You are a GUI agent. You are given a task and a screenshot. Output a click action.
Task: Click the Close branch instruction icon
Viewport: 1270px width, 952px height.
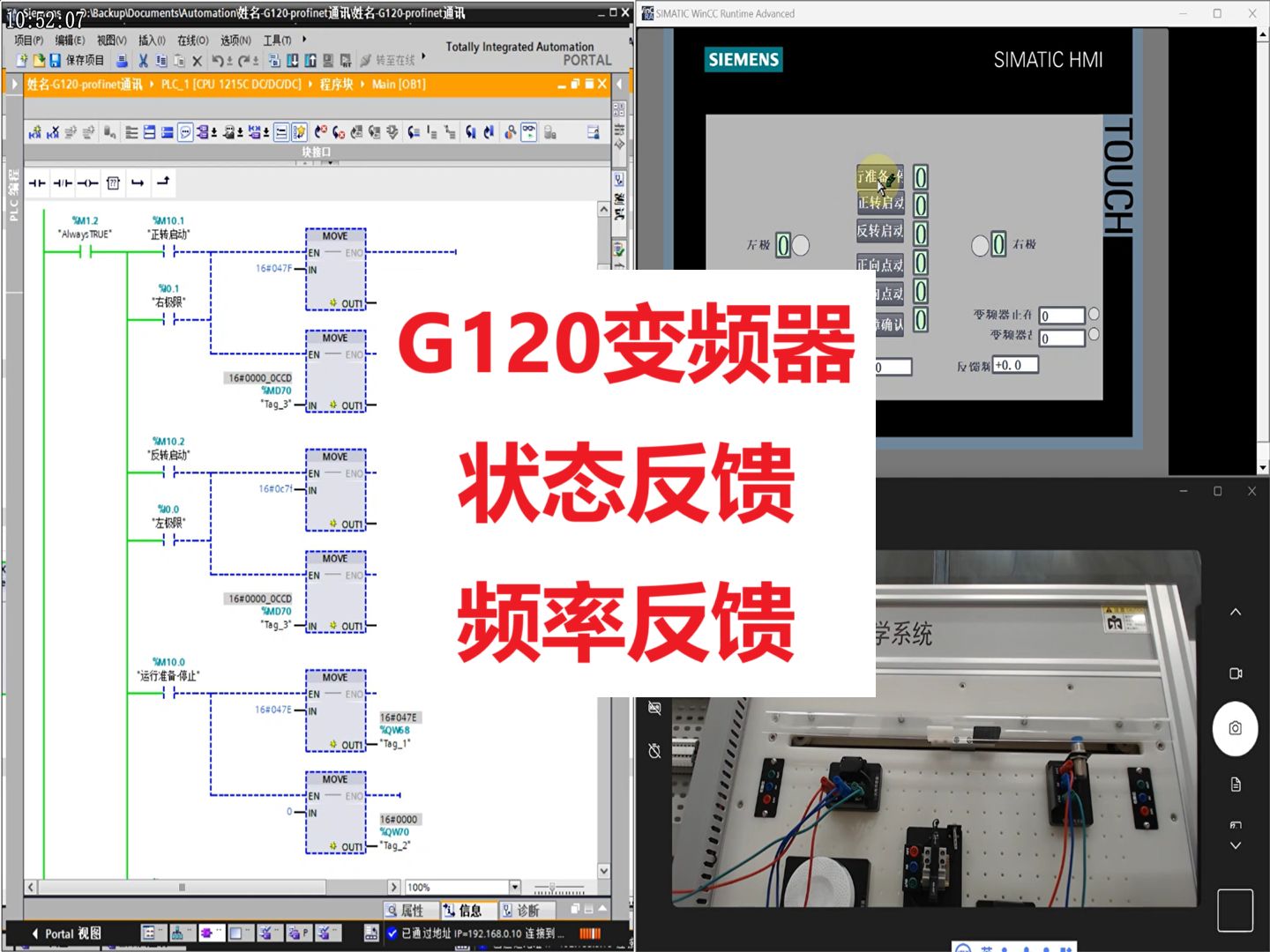tap(163, 182)
